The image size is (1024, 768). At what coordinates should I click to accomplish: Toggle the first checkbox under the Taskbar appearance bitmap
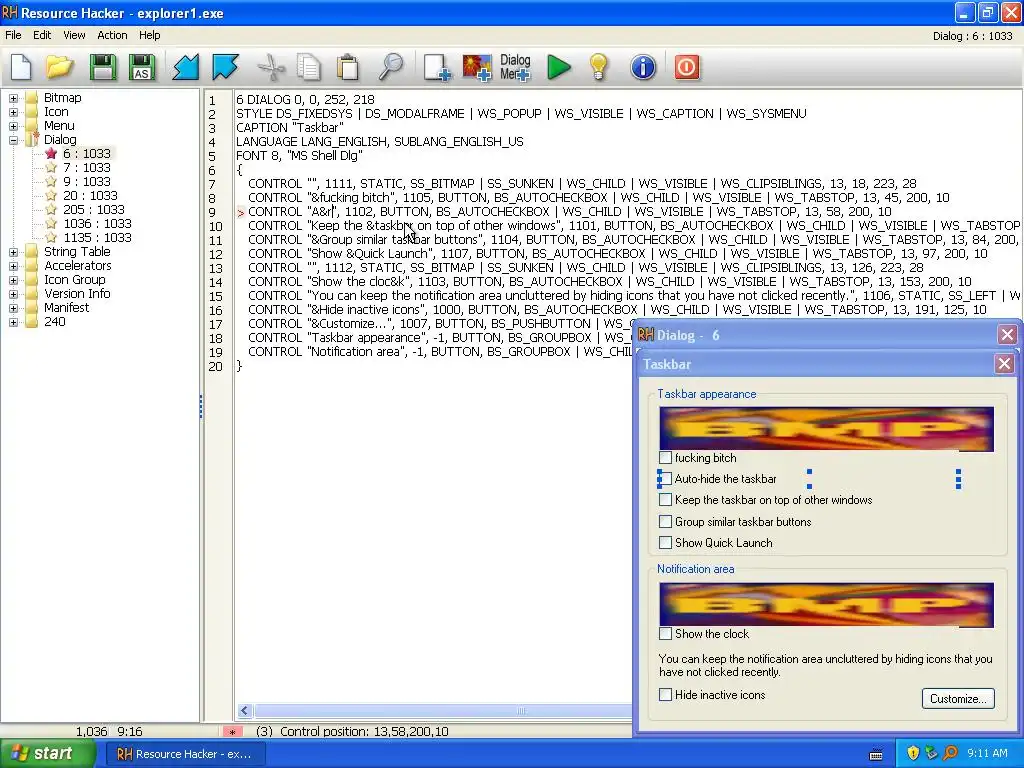coord(665,457)
